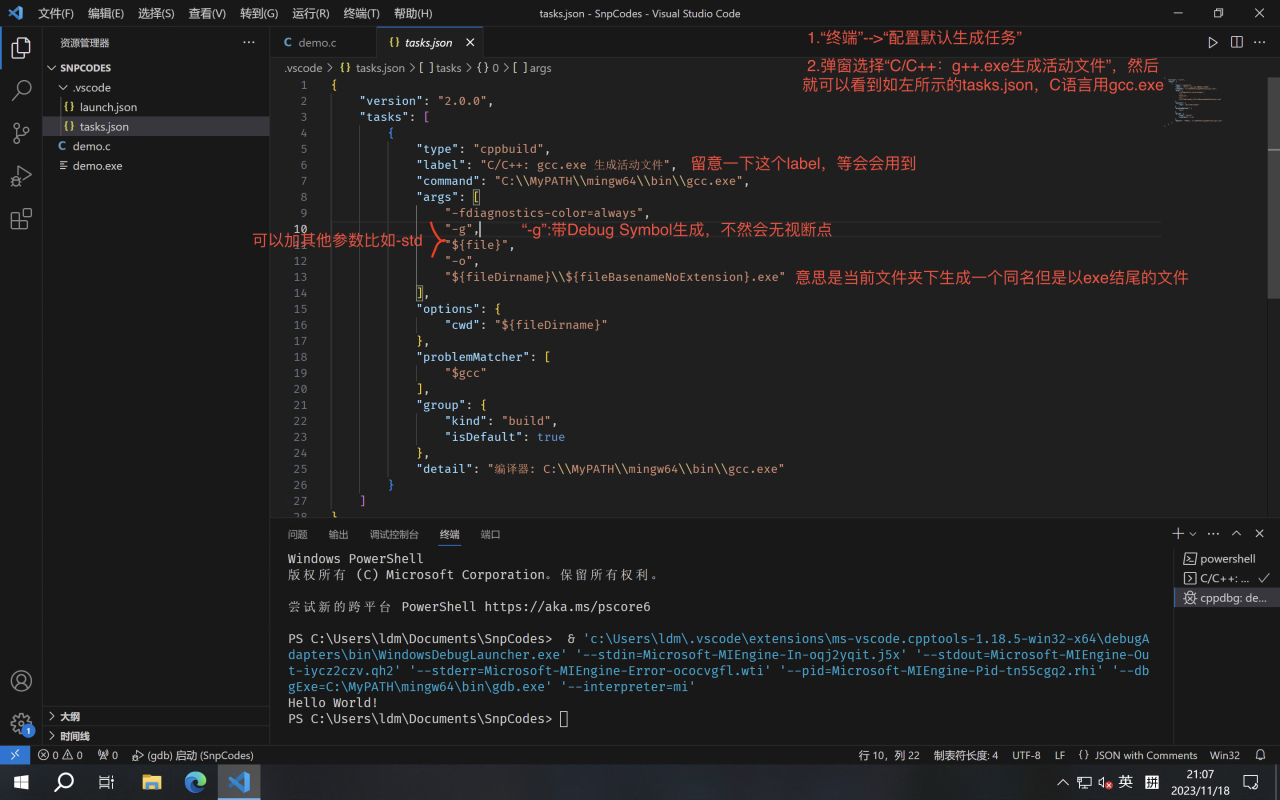Open the Source Control view

point(21,133)
